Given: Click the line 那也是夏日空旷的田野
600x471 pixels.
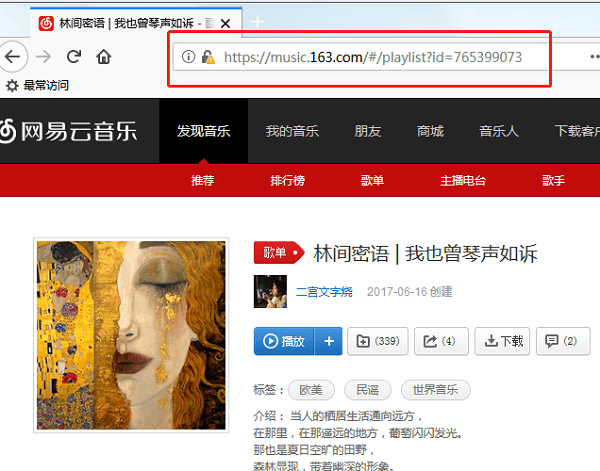Looking at the screenshot, I should [x=314, y=450].
